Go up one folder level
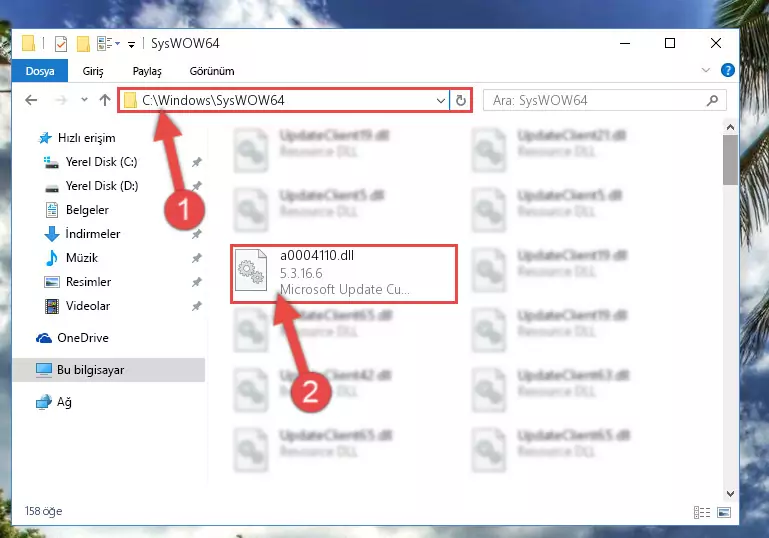 pyautogui.click(x=104, y=100)
